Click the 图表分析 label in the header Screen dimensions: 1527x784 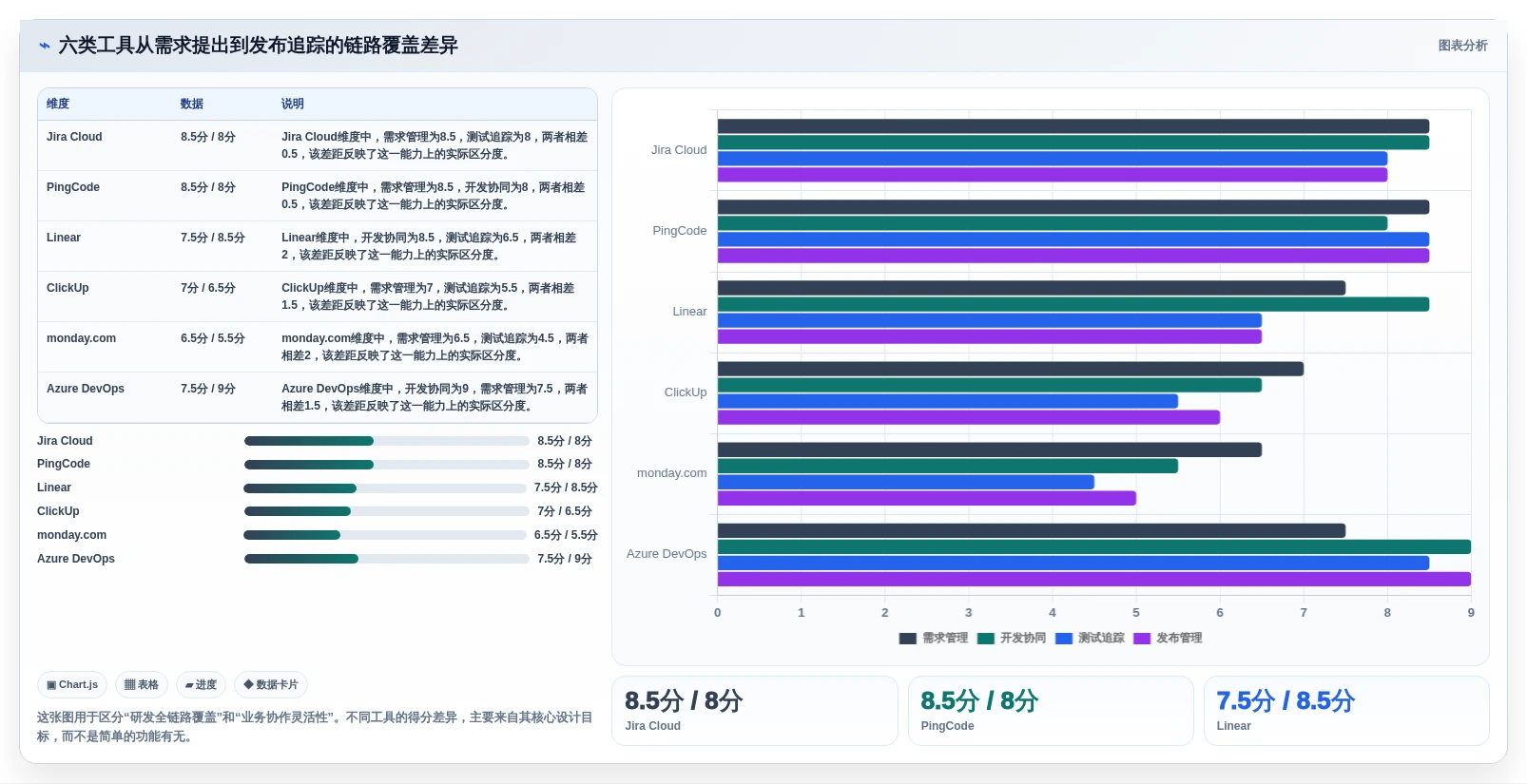point(1462,46)
